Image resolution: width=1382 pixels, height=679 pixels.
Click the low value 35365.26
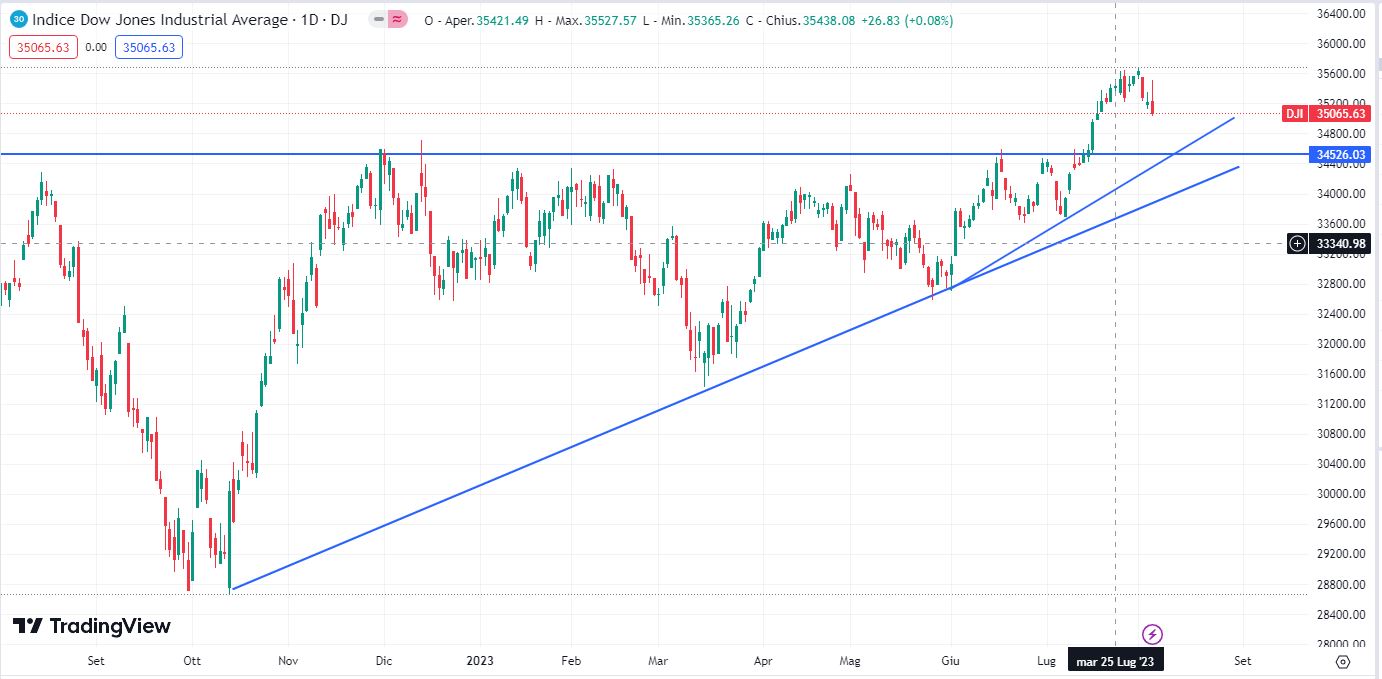pyautogui.click(x=713, y=20)
